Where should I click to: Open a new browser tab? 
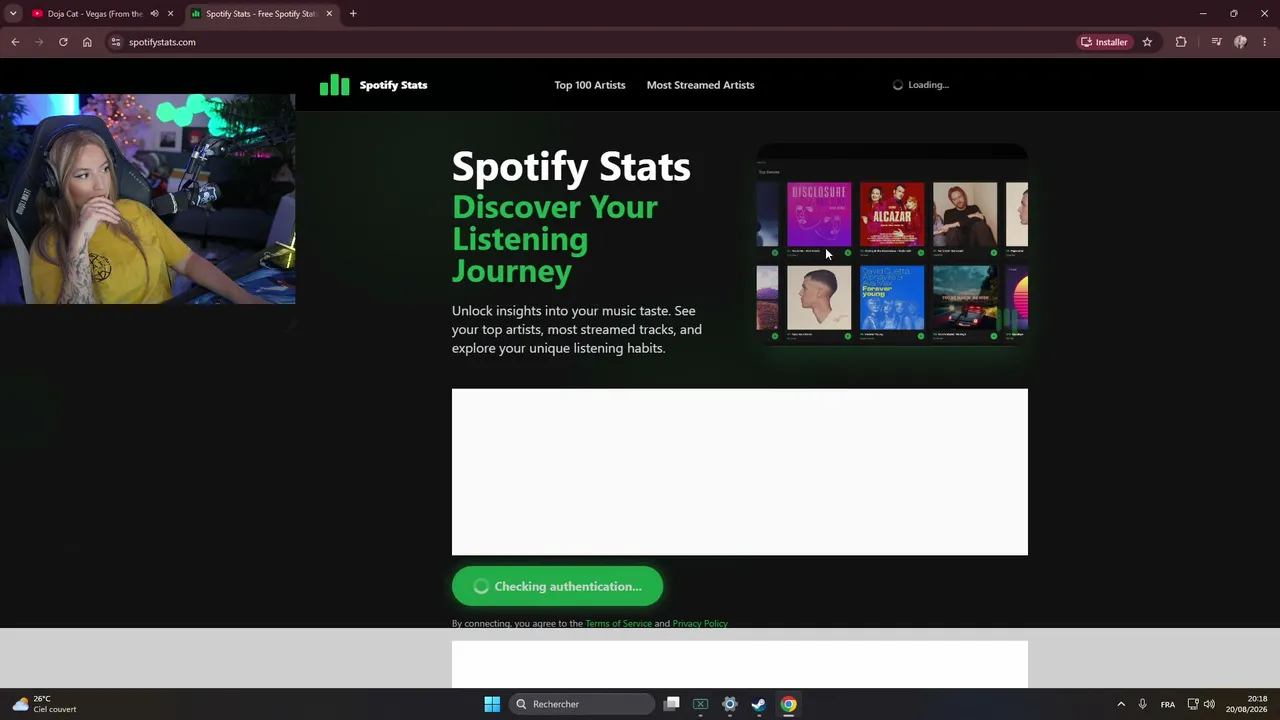click(x=353, y=14)
